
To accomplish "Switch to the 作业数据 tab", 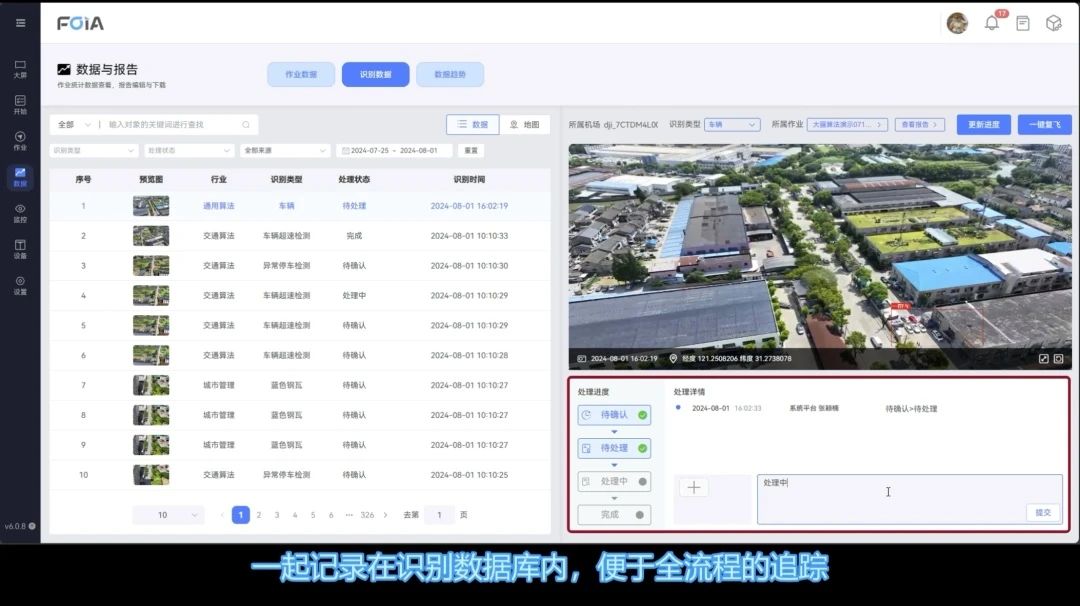I will (301, 74).
